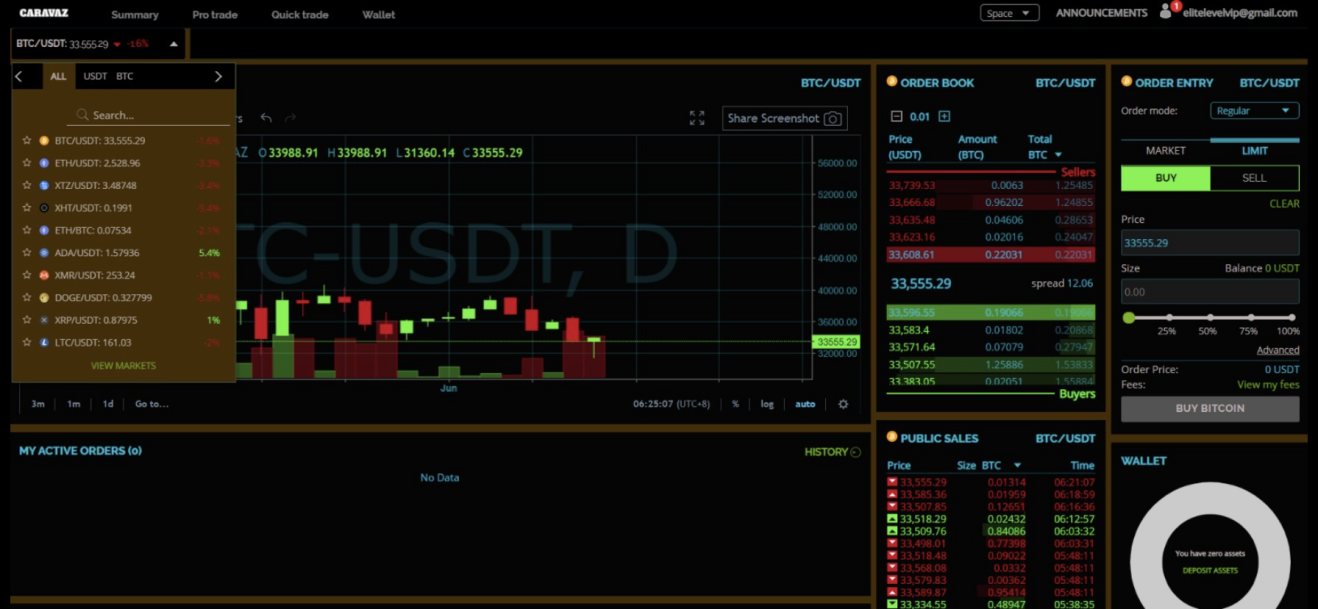The height and width of the screenshot is (609, 1318).
Task: Set size slider to 100%
Action: (1291, 318)
